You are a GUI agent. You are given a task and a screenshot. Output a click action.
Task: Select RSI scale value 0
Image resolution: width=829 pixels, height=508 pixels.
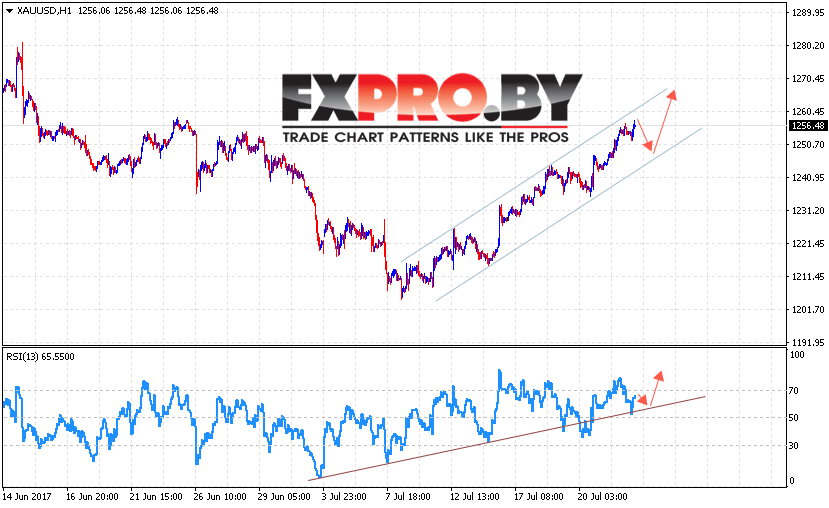791,481
